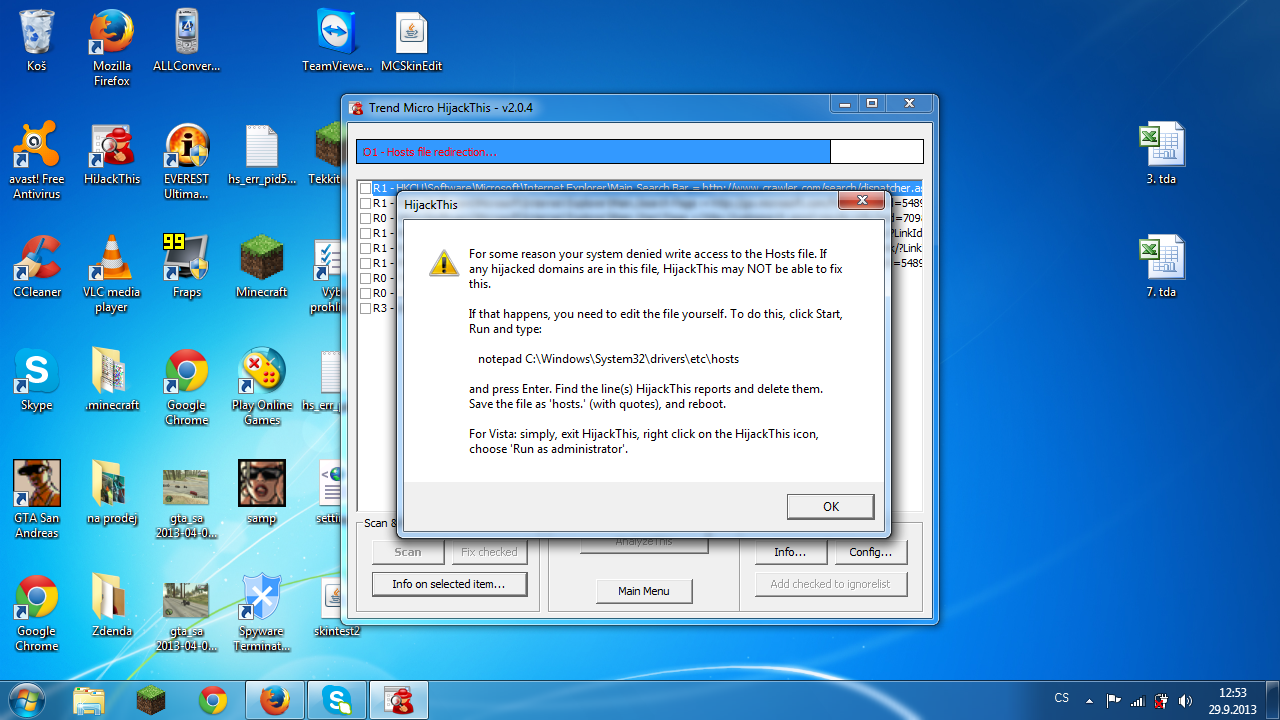Open the Koš recycle bin on the desktop
Image resolution: width=1280 pixels, height=720 pixels.
(37, 42)
